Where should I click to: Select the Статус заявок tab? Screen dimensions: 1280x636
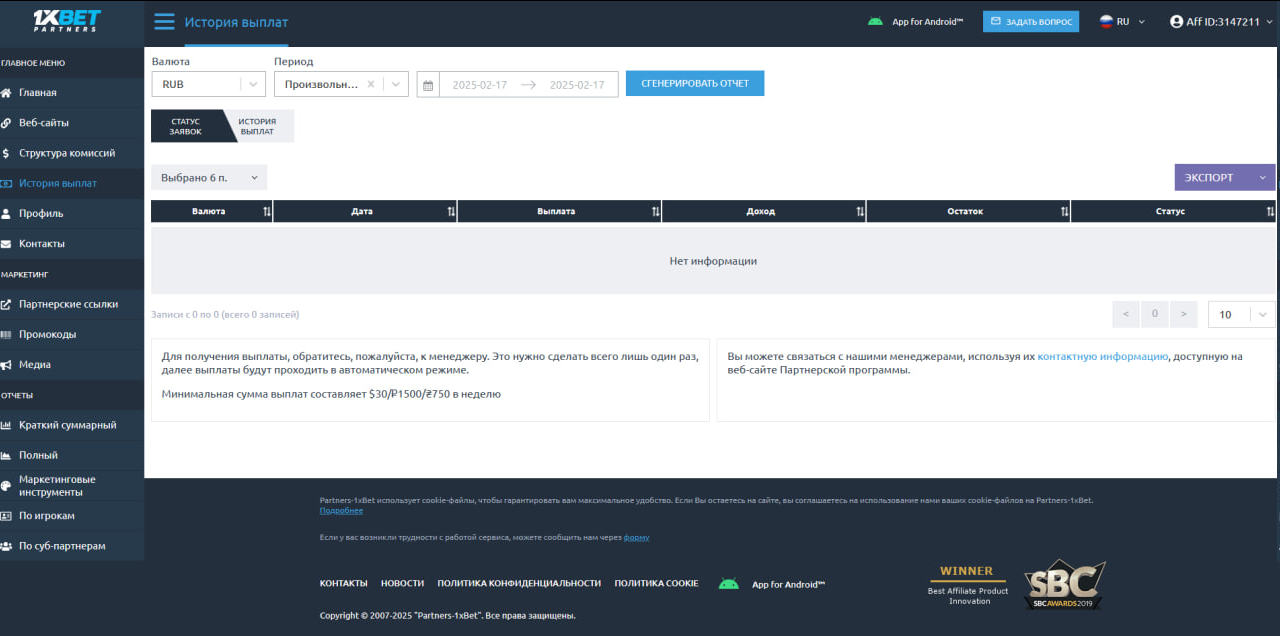[186, 127]
